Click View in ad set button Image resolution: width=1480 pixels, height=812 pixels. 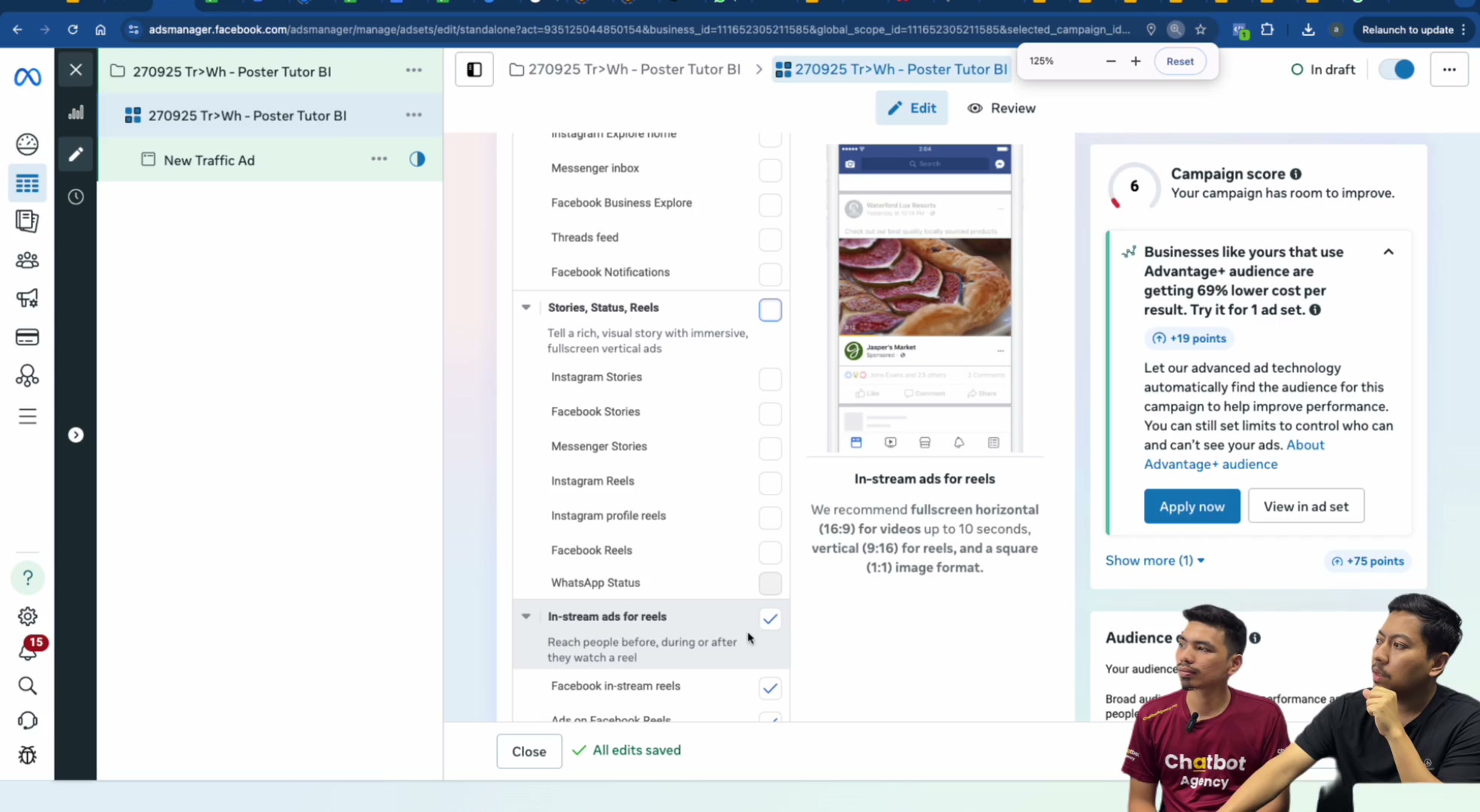point(1306,506)
